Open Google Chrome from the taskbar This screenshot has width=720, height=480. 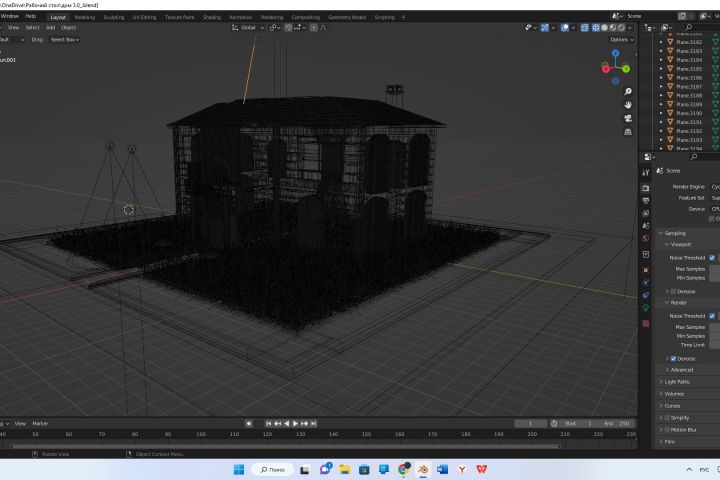(404, 469)
